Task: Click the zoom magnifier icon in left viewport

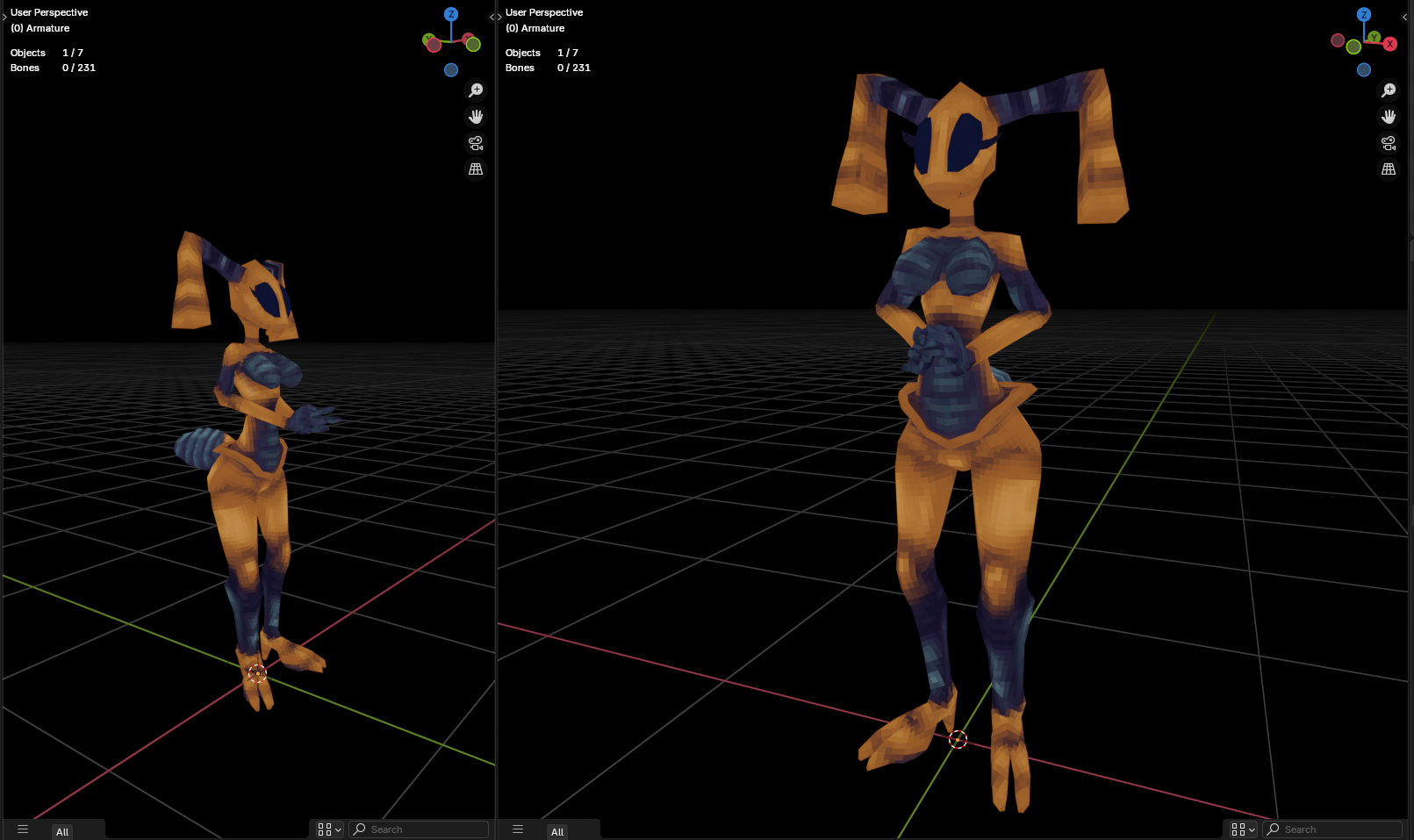Action: click(x=476, y=90)
